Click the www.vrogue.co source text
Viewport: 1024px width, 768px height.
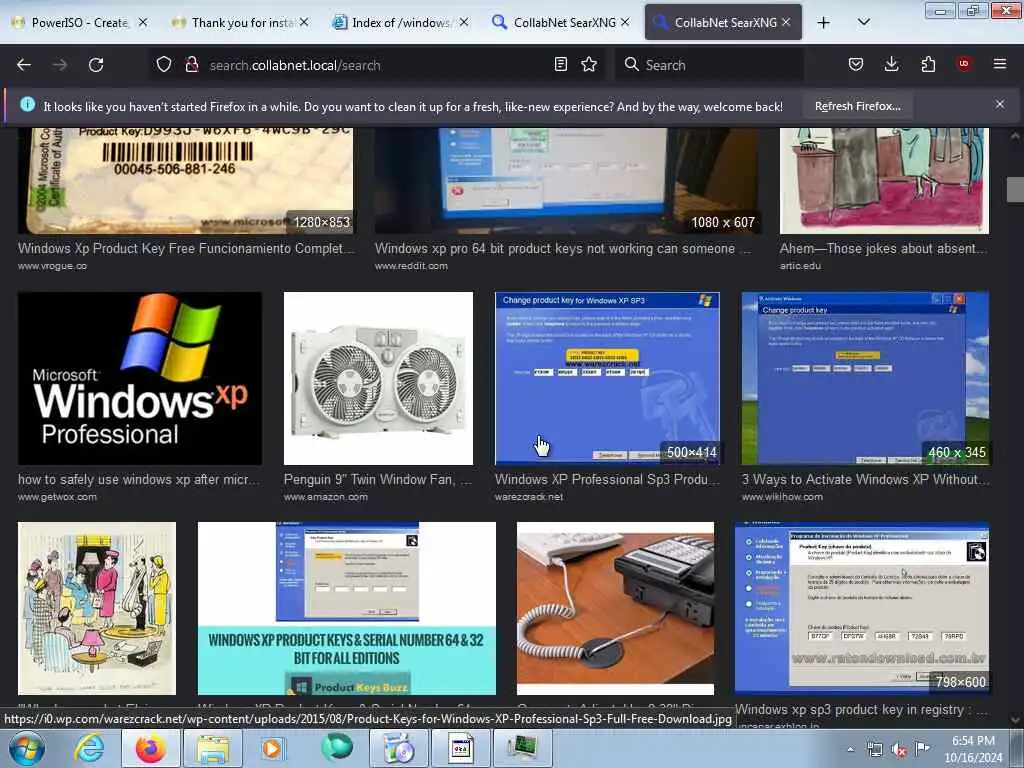point(52,266)
